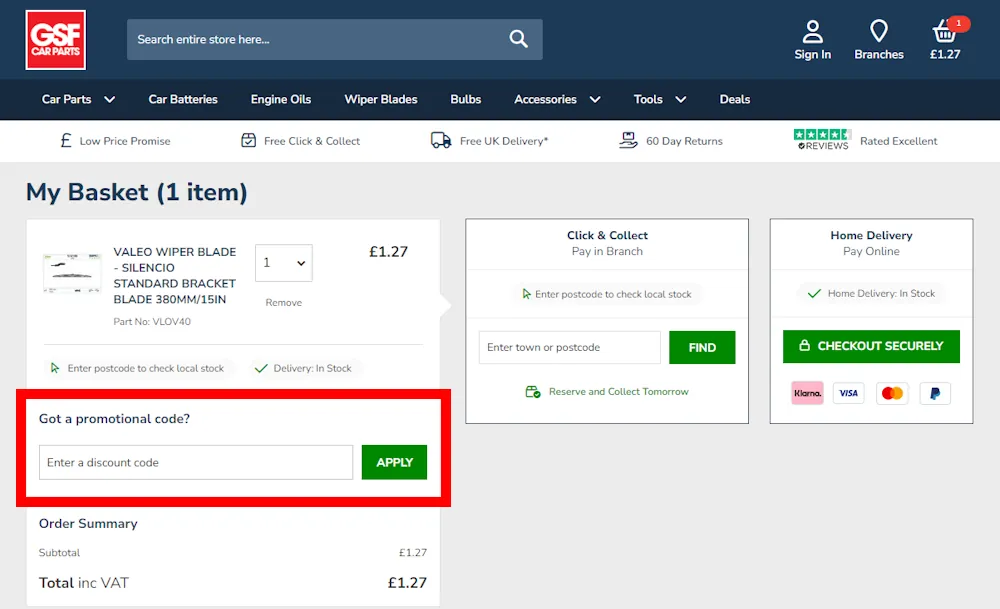Click the search magnifier icon
The height and width of the screenshot is (609, 1000).
click(518, 40)
